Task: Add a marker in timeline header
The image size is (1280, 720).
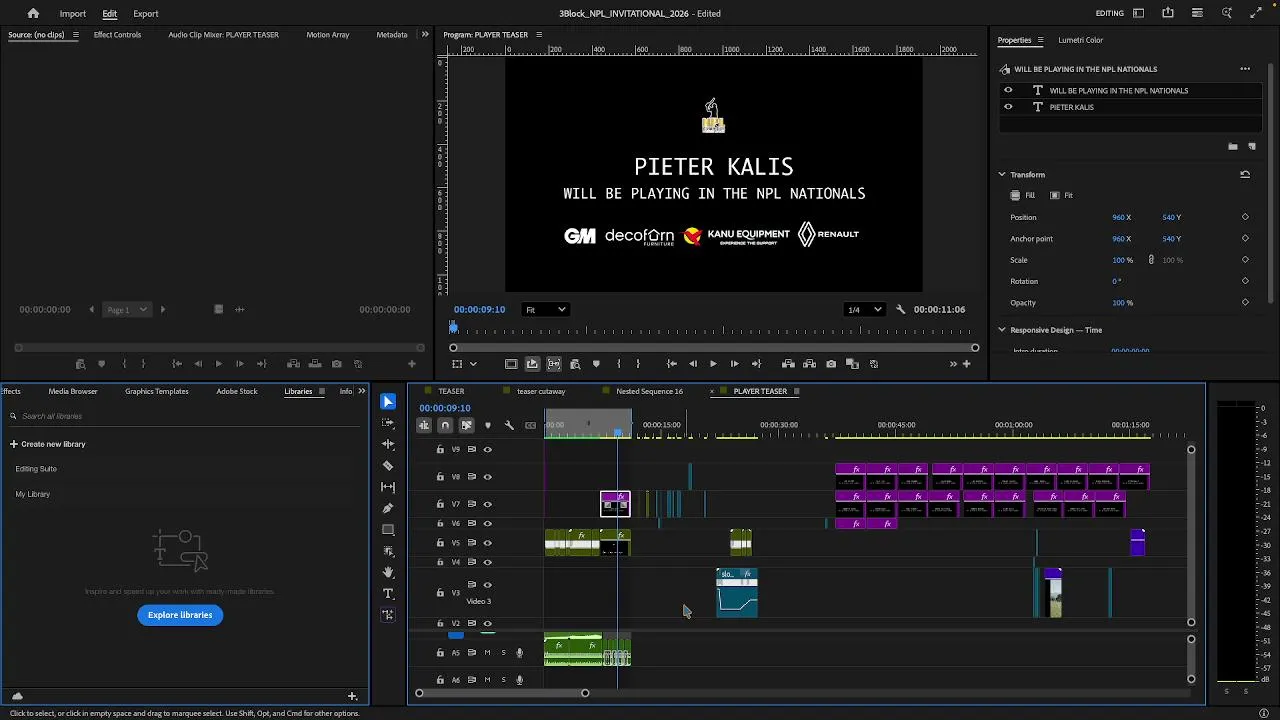Action: coord(488,425)
